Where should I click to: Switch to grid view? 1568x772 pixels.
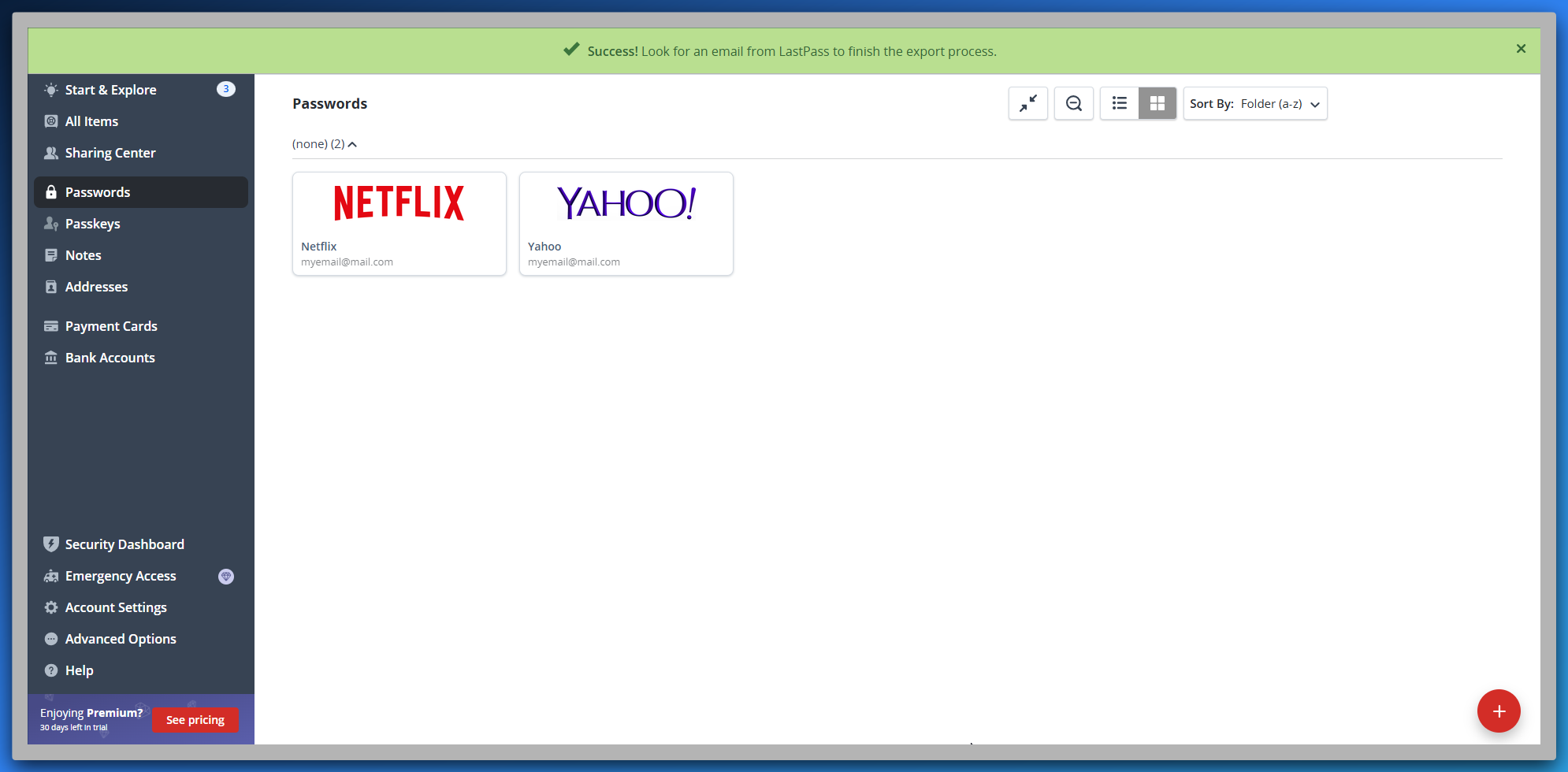pyautogui.click(x=1157, y=103)
